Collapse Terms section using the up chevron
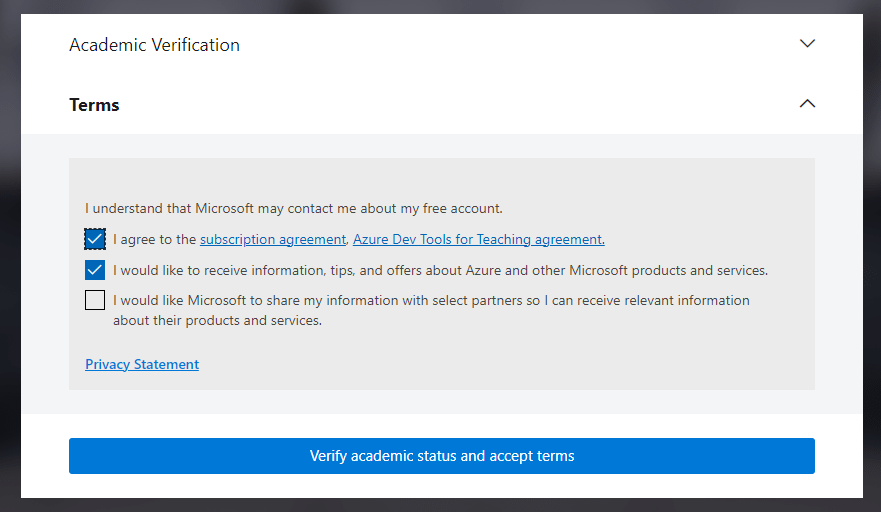This screenshot has height=512, width=881. (807, 103)
